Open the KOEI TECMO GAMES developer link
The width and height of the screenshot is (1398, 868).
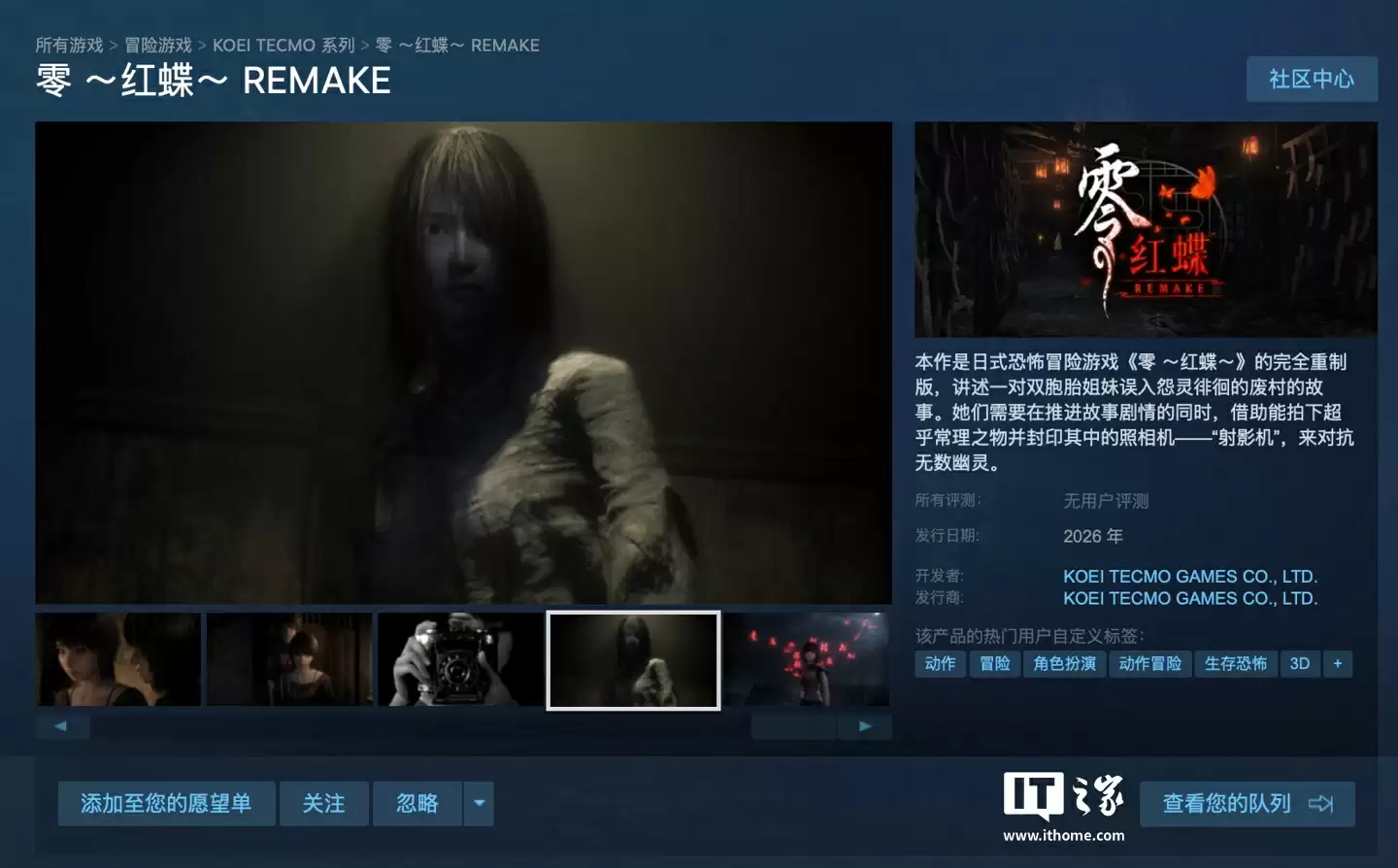point(1190,576)
